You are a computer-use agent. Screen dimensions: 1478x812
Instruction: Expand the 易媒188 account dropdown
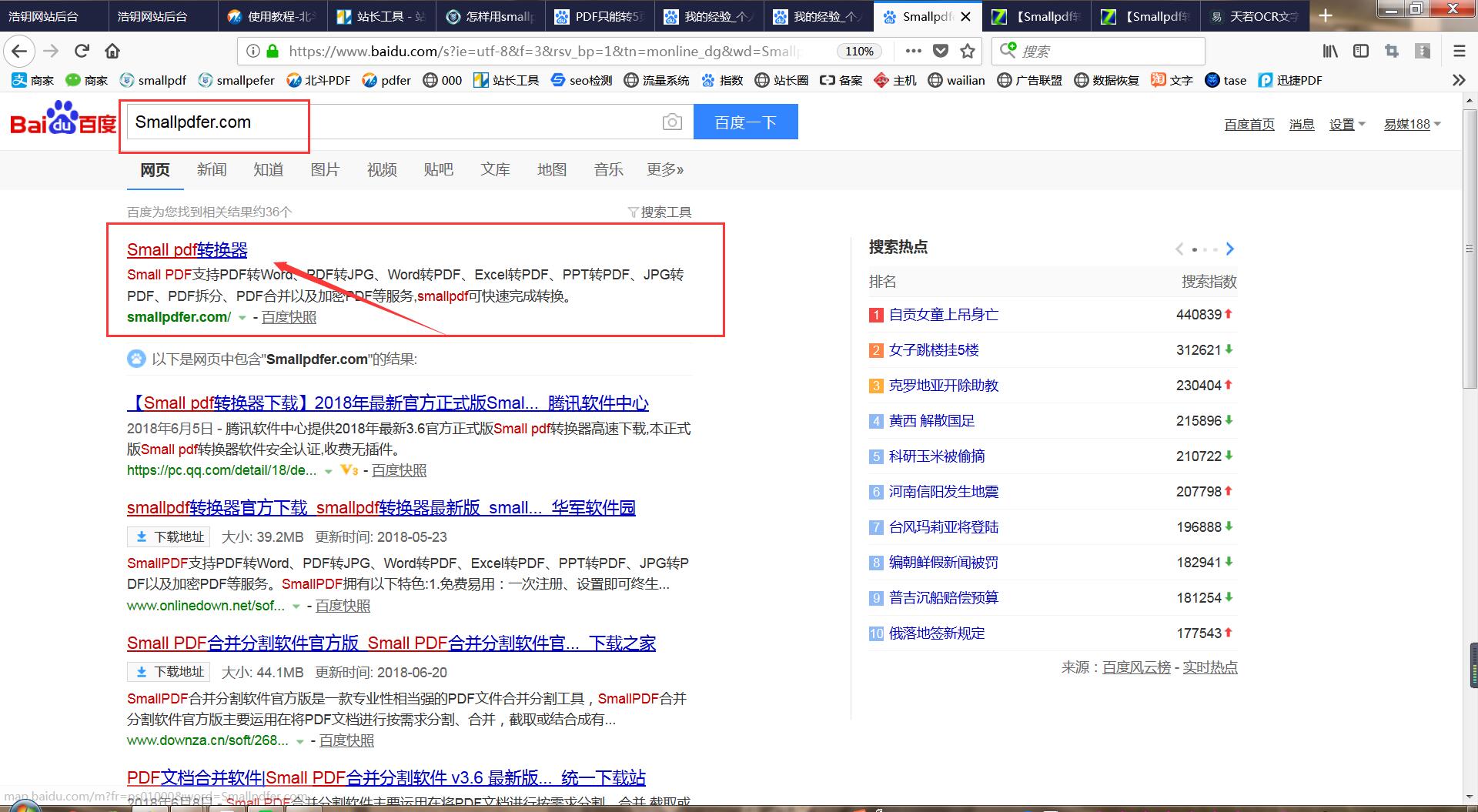(x=1412, y=124)
